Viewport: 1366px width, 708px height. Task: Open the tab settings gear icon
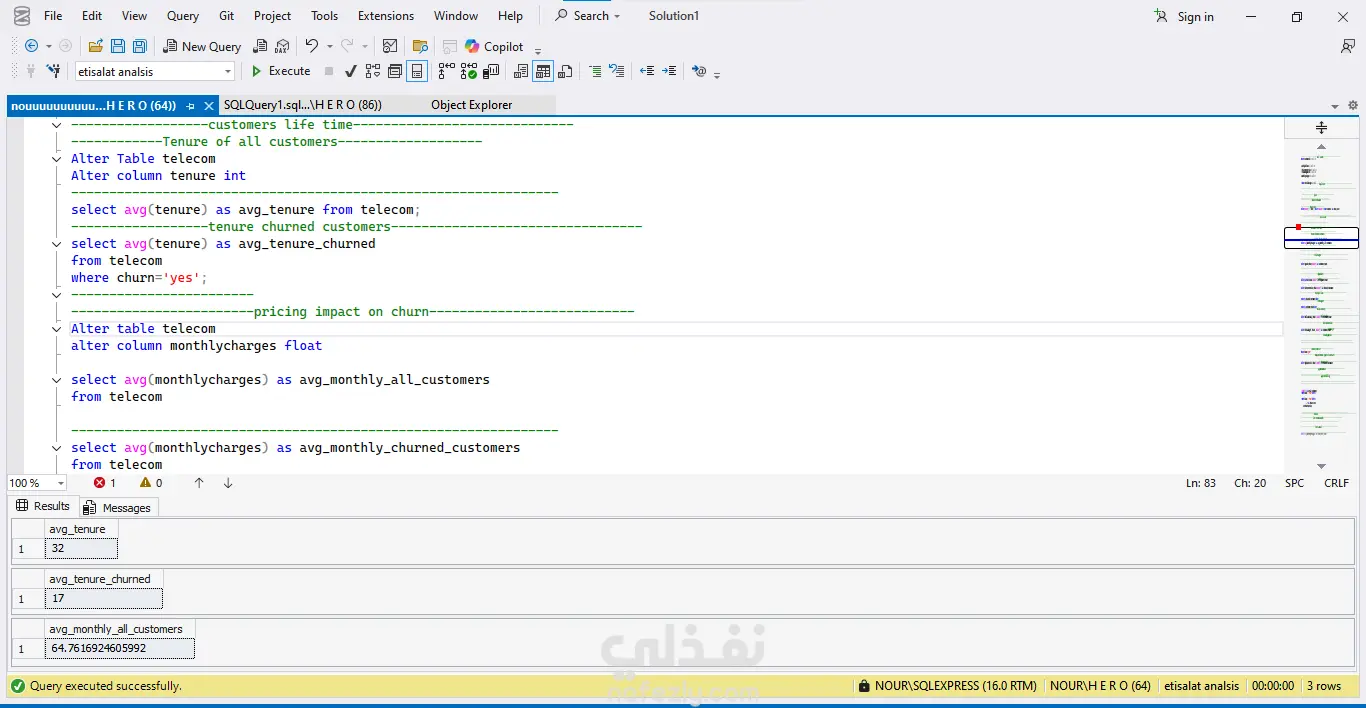click(x=1353, y=105)
